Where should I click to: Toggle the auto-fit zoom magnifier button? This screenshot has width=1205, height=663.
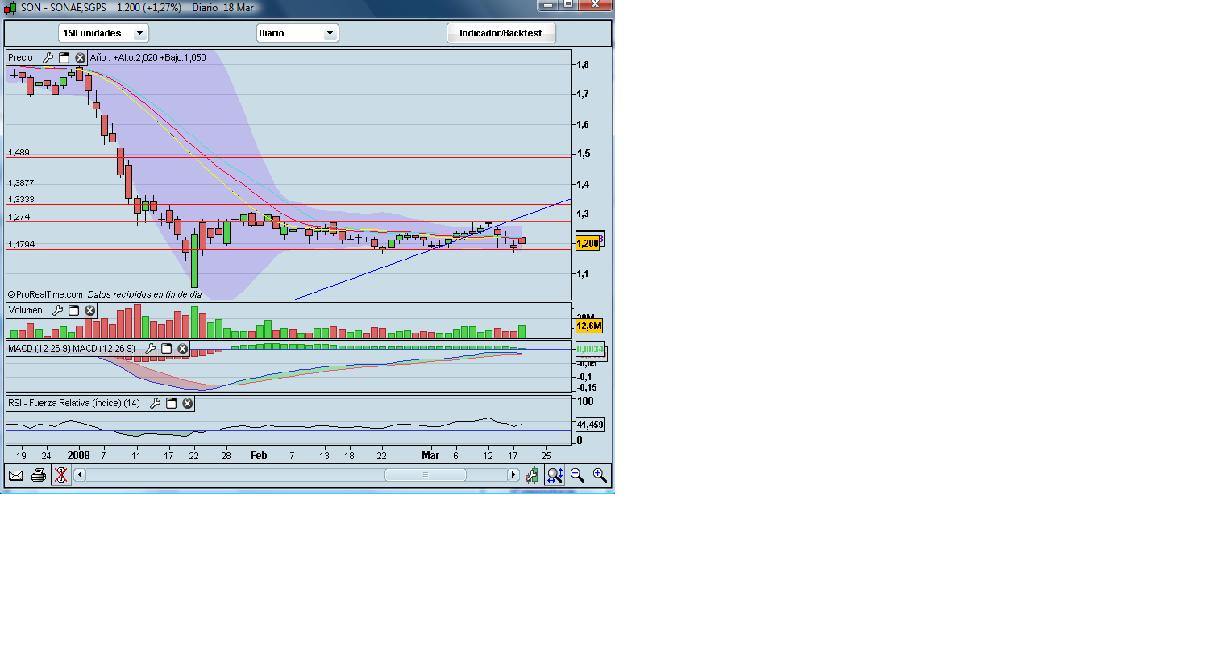tap(555, 476)
